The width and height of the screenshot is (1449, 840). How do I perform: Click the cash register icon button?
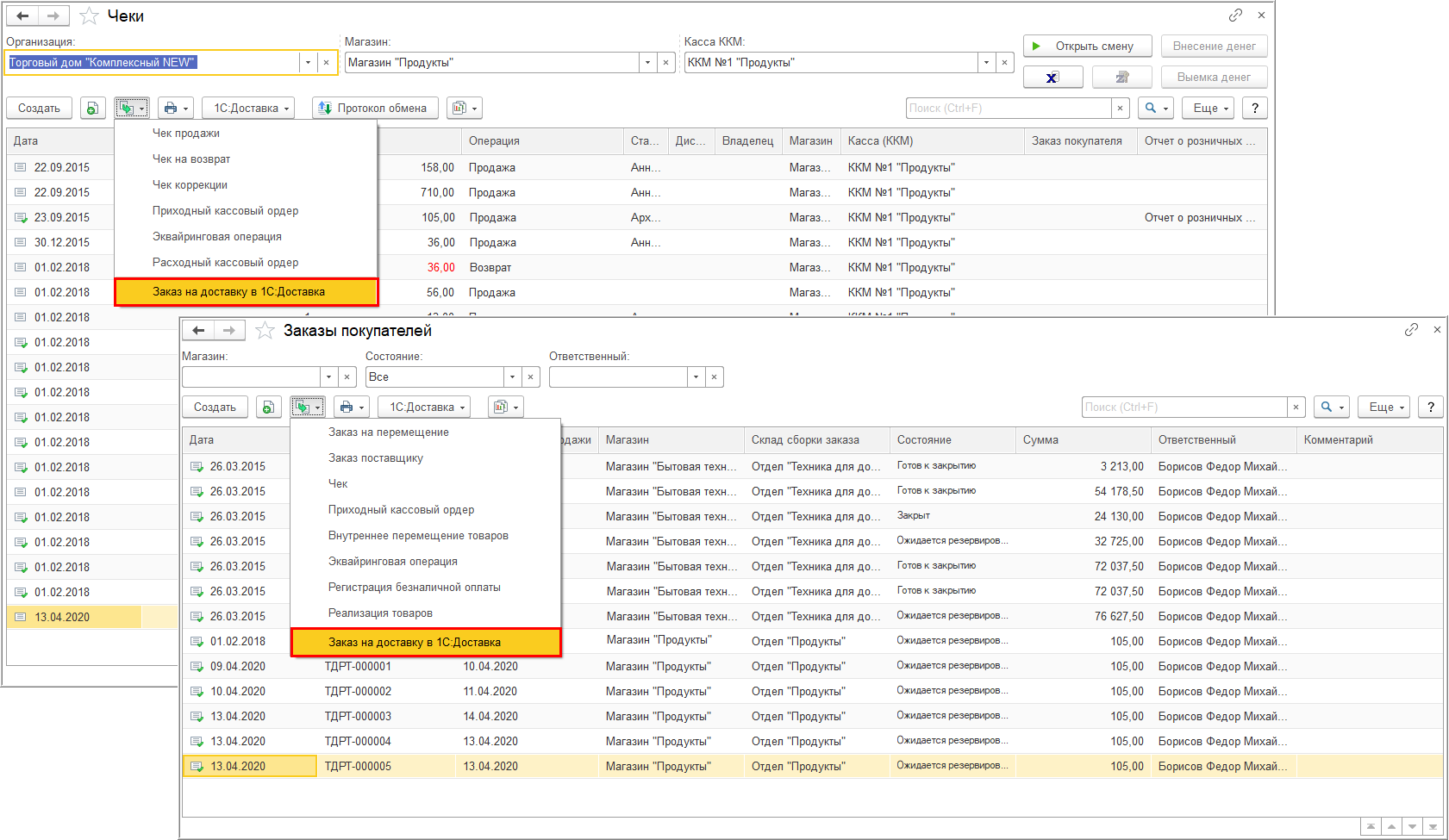point(1121,77)
